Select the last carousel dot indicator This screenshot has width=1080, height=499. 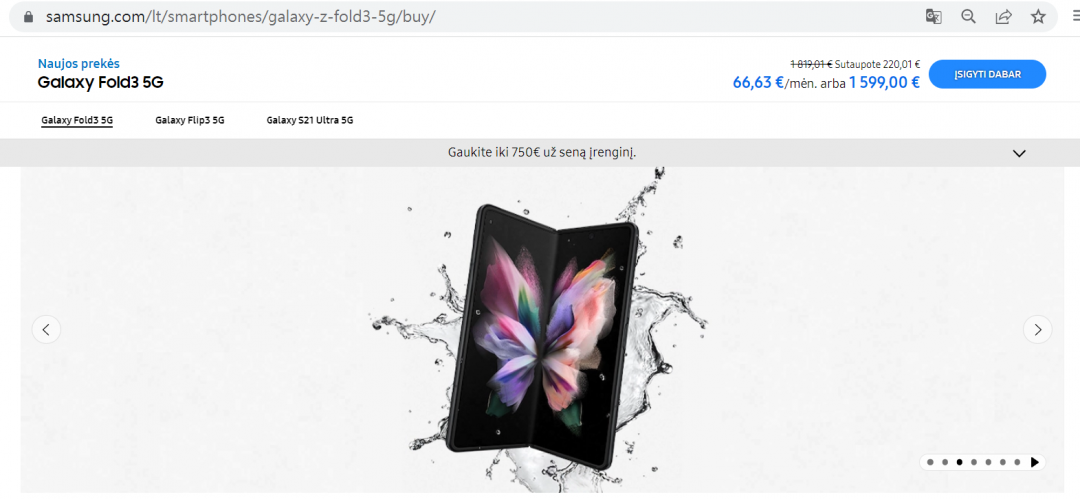click(x=1017, y=462)
